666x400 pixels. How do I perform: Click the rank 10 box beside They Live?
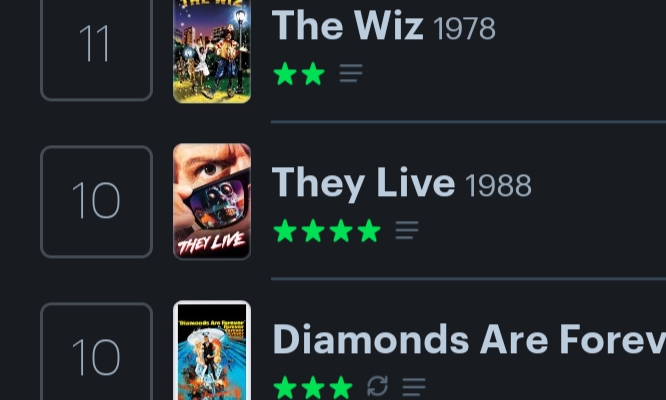(96, 201)
